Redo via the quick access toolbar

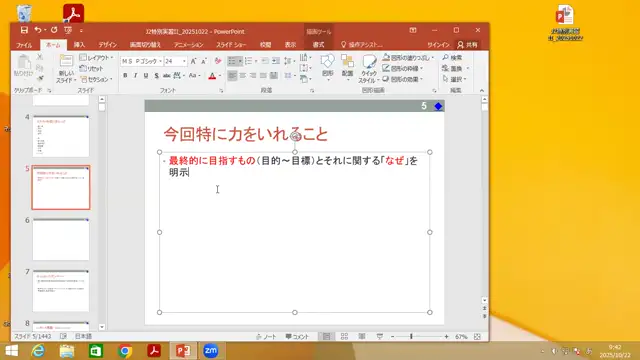point(54,30)
